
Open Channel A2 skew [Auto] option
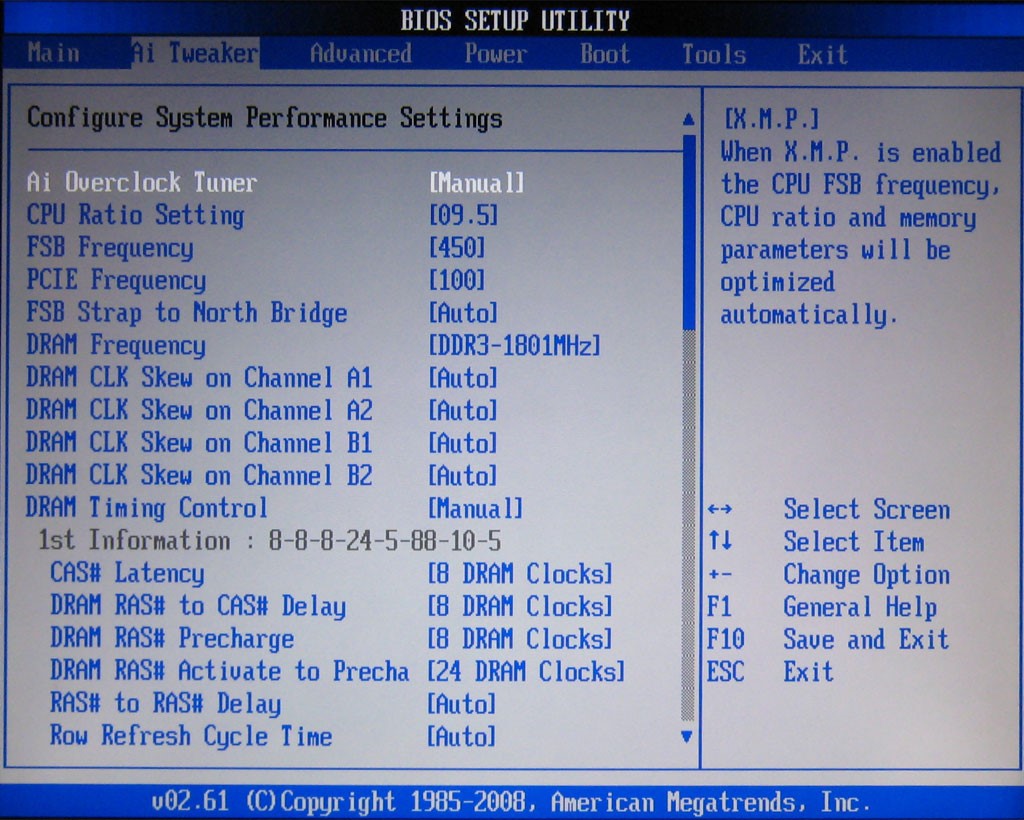coord(463,411)
